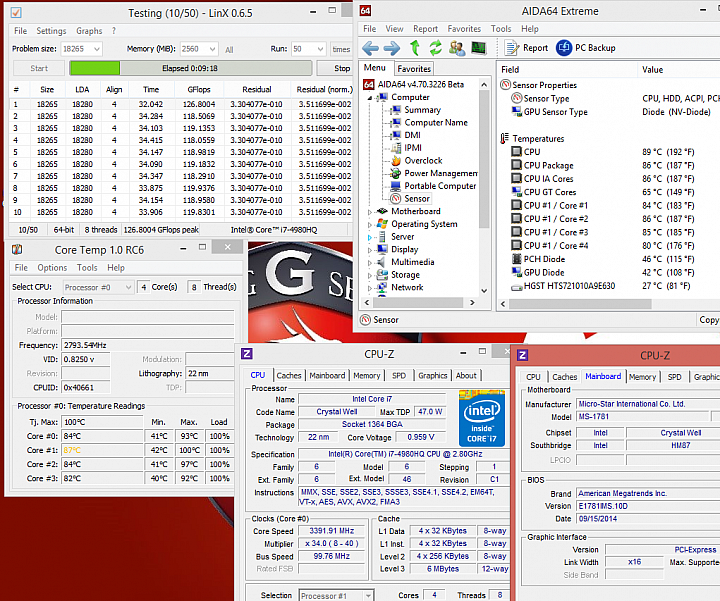Click the Intel Core i7 logo in CPU-Z
Viewport: 720px width, 601px height.
[x=482, y=418]
